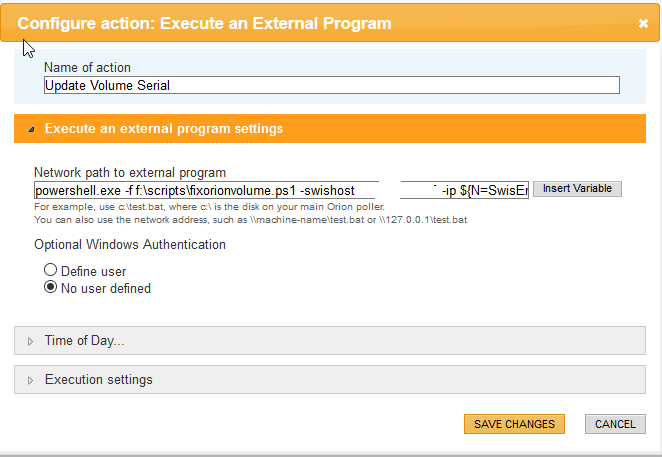Select the No user defined radio button

coord(51,288)
